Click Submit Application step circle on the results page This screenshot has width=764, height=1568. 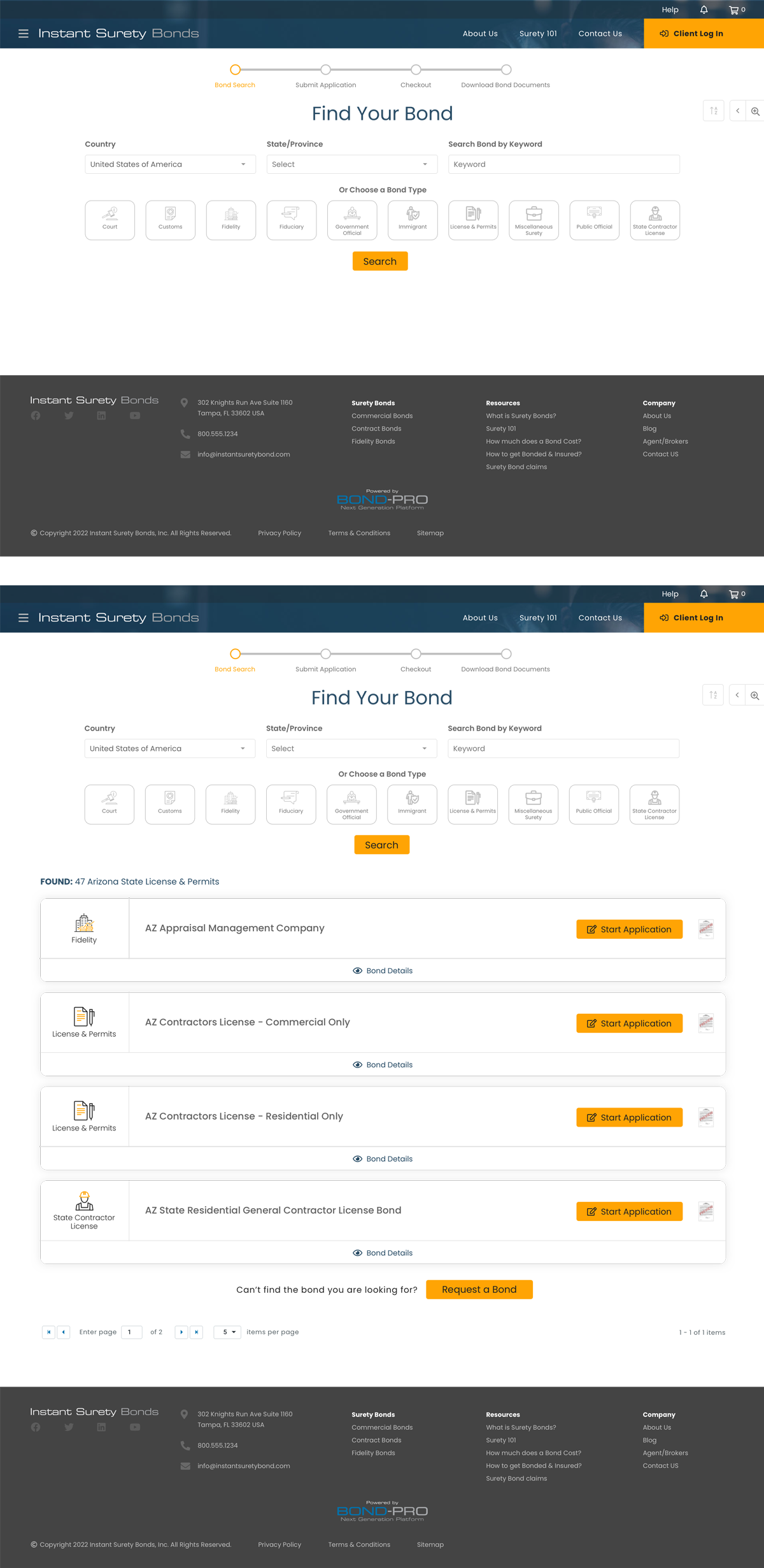coord(325,653)
